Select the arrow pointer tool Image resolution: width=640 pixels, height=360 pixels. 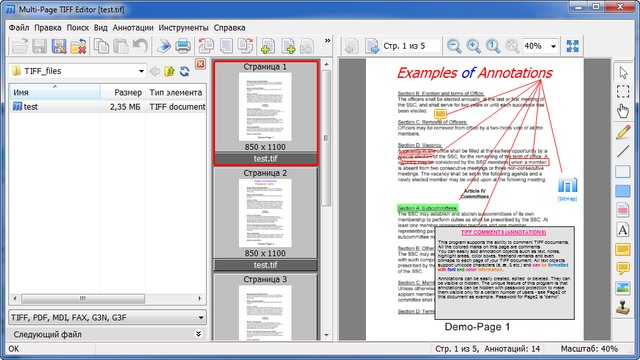pyautogui.click(x=623, y=73)
